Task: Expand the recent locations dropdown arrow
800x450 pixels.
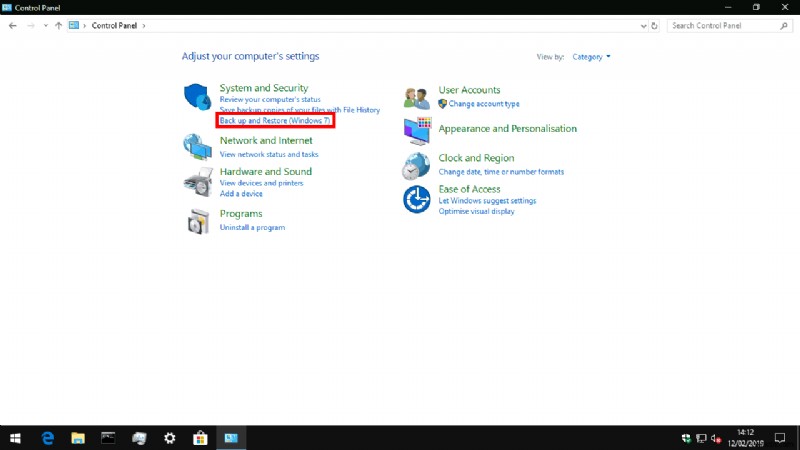Action: (x=45, y=26)
